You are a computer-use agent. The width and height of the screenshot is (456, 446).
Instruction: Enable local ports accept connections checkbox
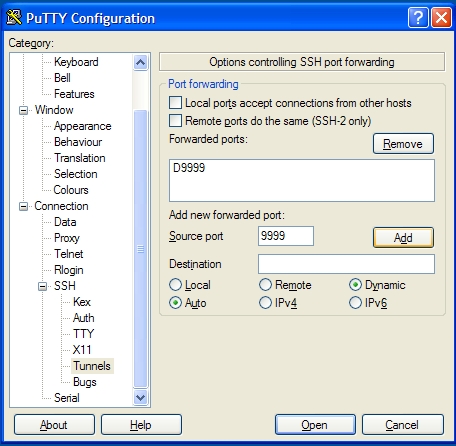[x=175, y=103]
